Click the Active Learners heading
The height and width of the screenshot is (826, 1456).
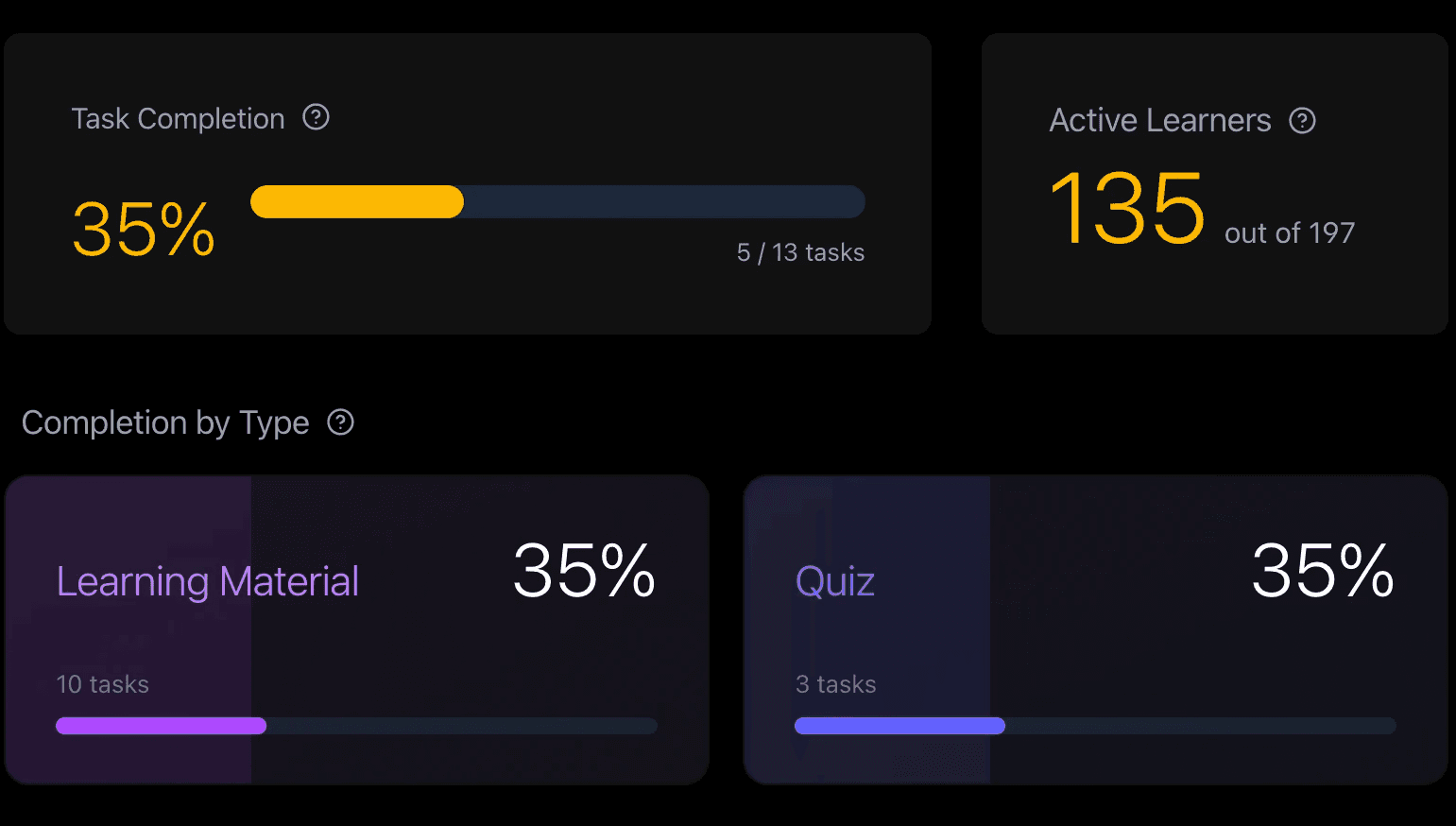[1160, 121]
